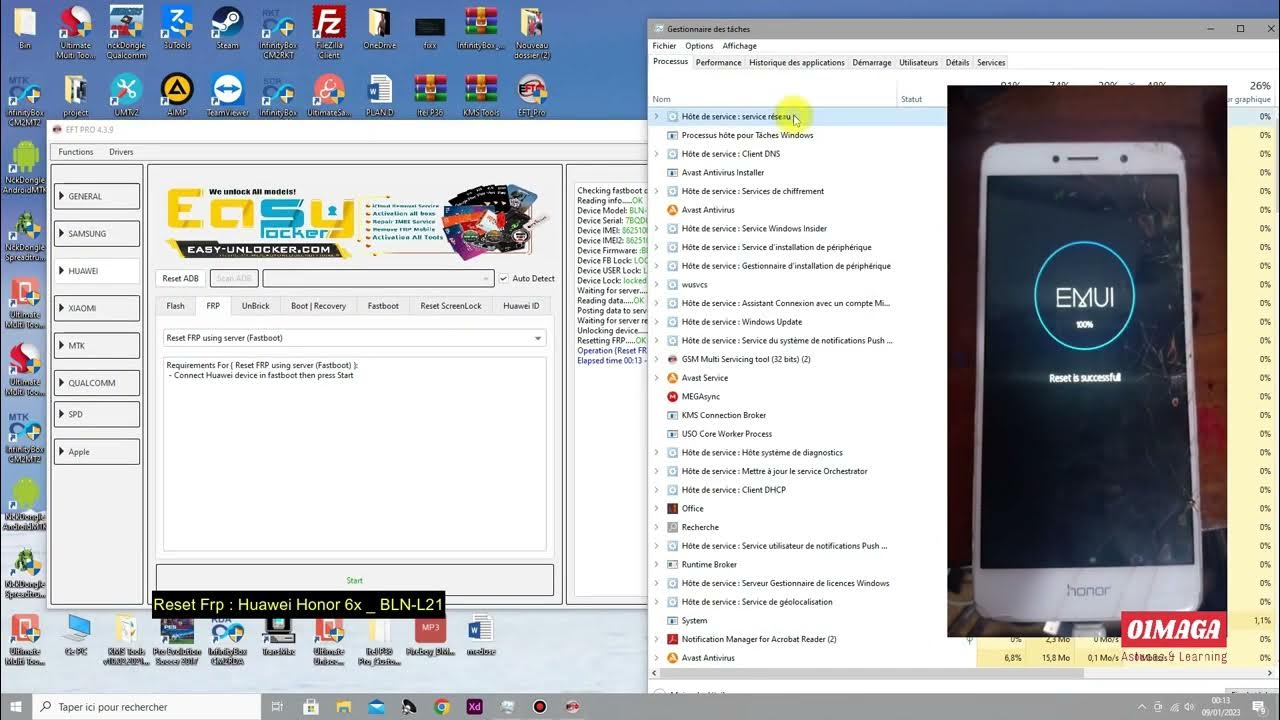Screen dimensions: 1280x720
Task: Expand the Windows Update service row
Action: pyautogui.click(x=656, y=322)
